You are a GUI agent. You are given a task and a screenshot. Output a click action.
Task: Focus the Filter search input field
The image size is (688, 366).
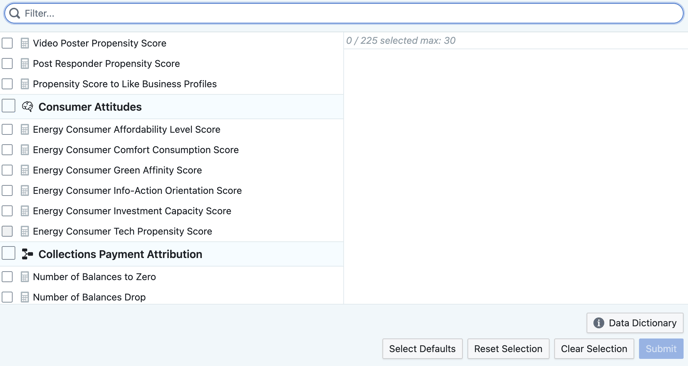point(344,14)
